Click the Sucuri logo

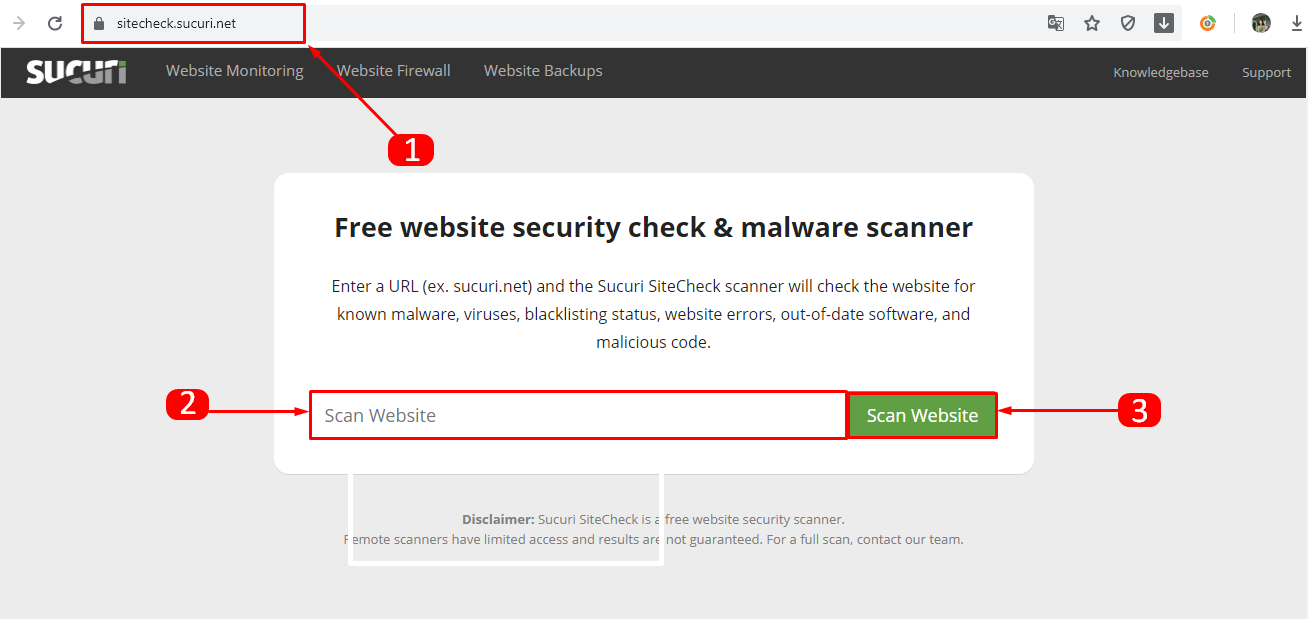point(76,71)
